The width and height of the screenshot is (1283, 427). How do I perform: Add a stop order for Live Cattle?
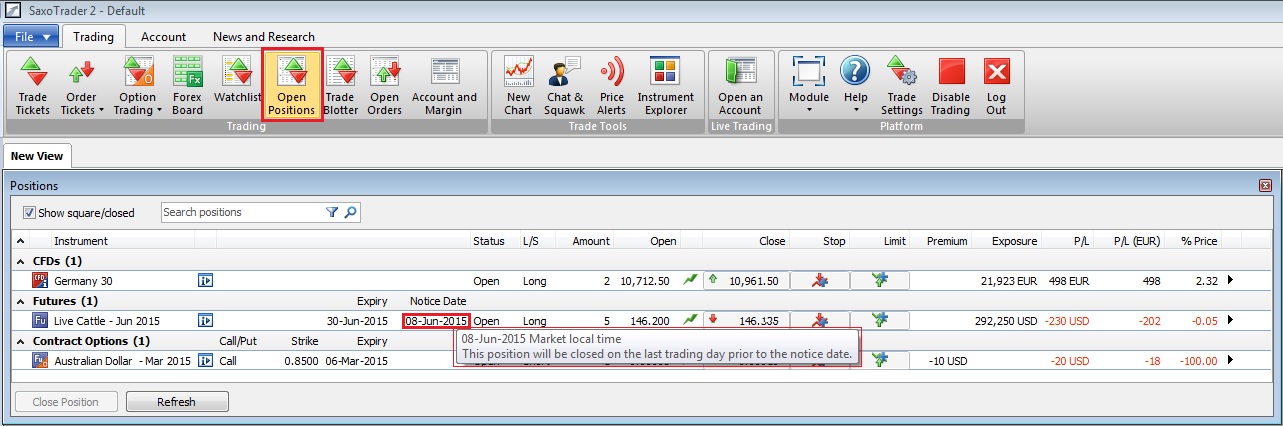coord(820,321)
